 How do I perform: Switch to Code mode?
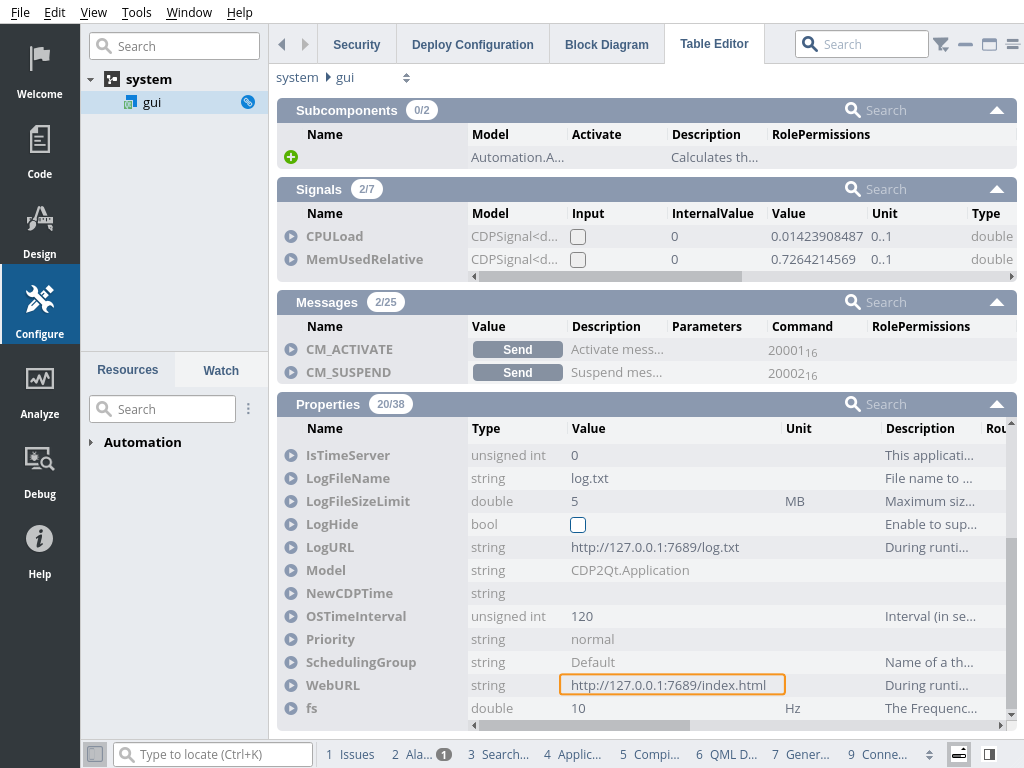[40, 150]
